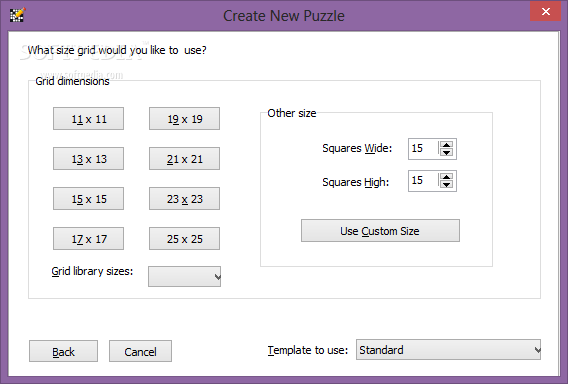The width and height of the screenshot is (568, 384).
Task: Choose the 13 x 13 grid size
Action: point(88,159)
